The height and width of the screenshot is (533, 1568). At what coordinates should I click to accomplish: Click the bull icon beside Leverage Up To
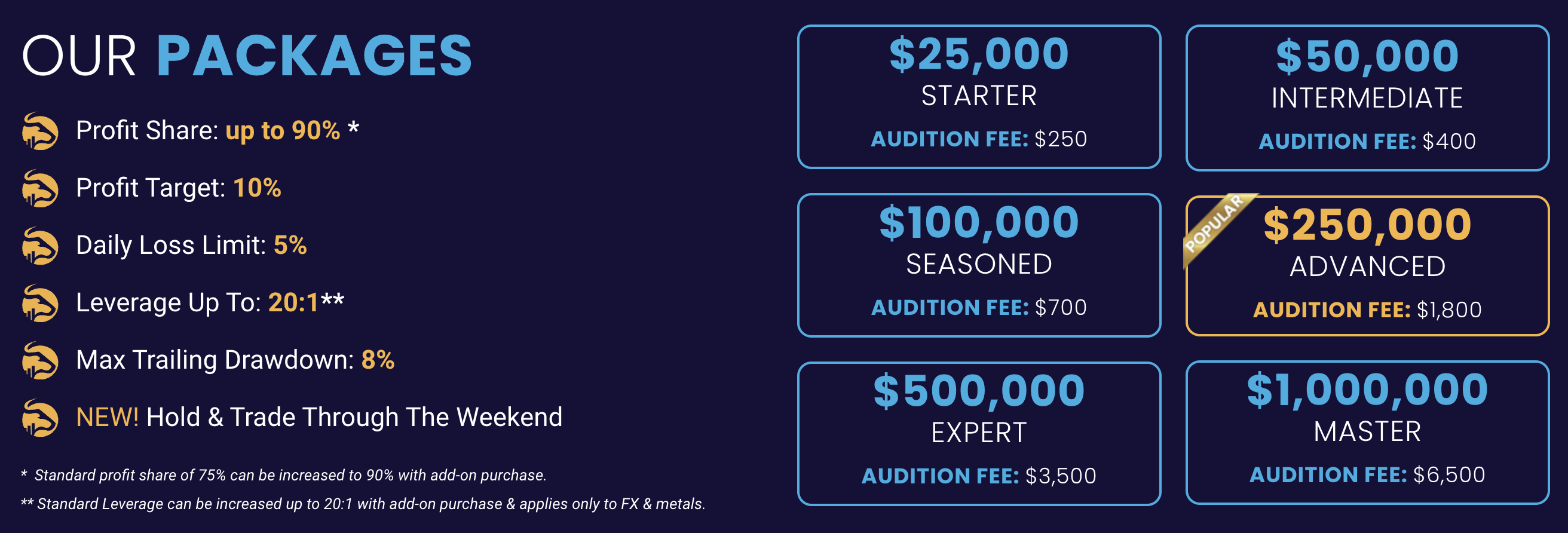click(x=40, y=303)
